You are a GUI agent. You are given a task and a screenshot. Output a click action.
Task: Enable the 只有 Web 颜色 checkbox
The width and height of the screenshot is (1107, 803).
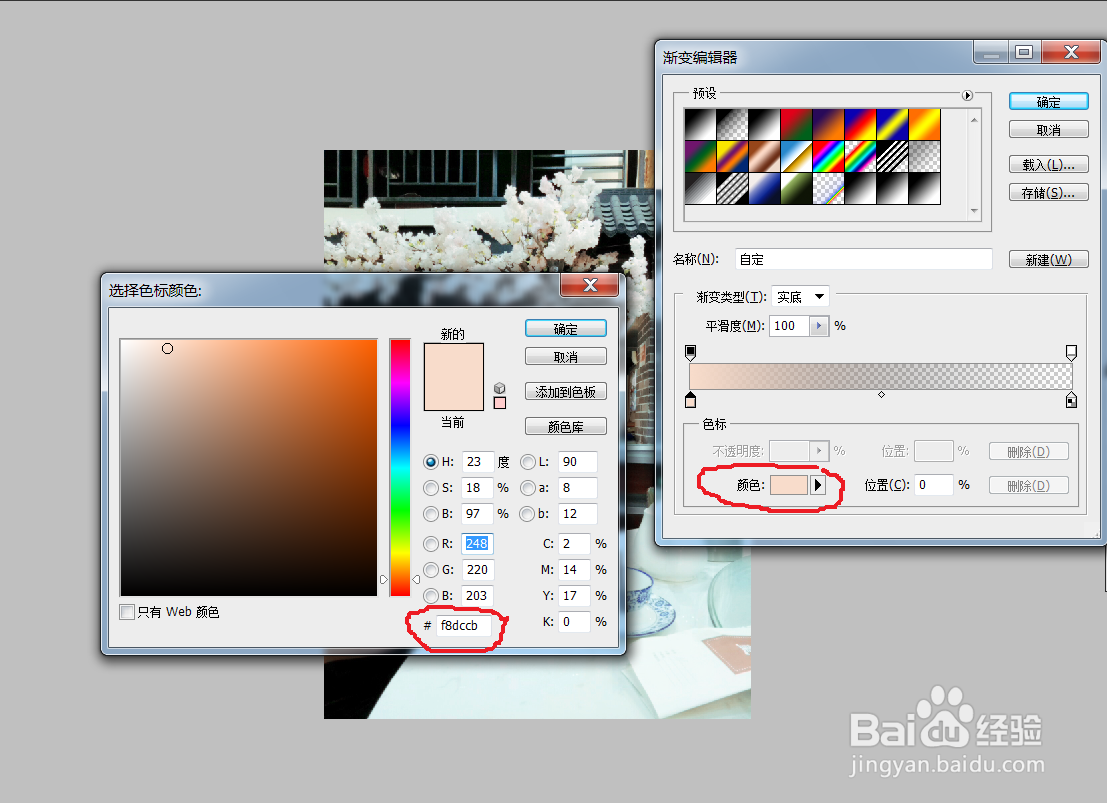pos(127,612)
